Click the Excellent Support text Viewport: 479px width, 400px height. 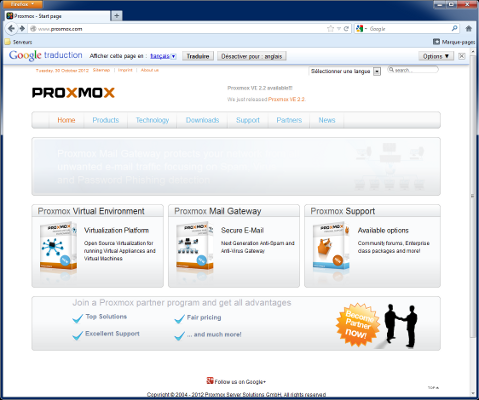[112, 333]
